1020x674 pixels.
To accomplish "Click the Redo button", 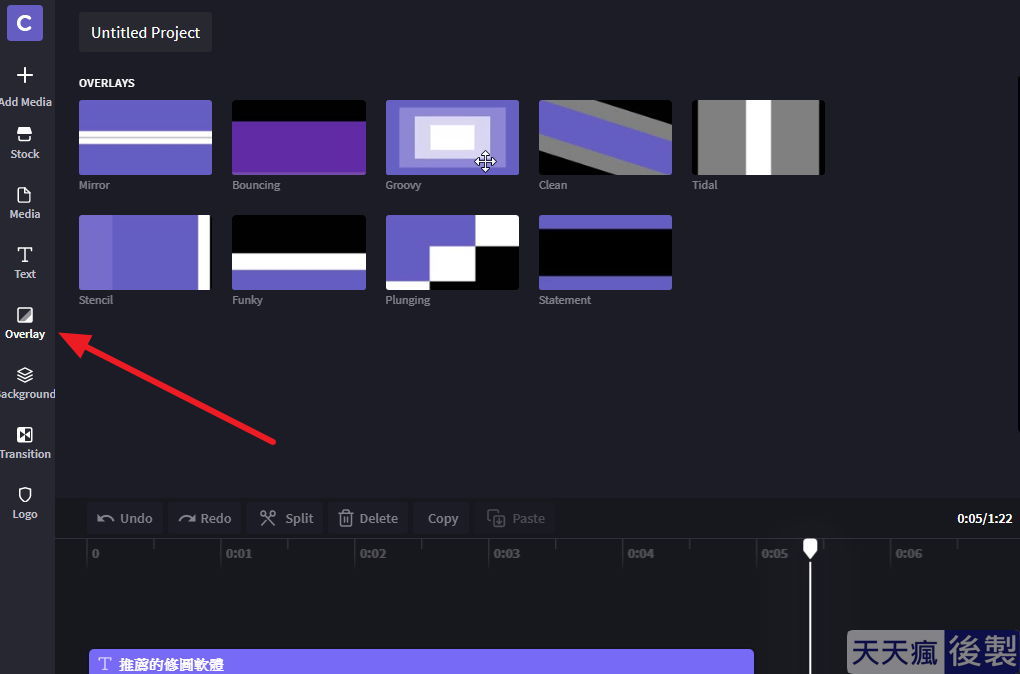I will click(204, 519).
